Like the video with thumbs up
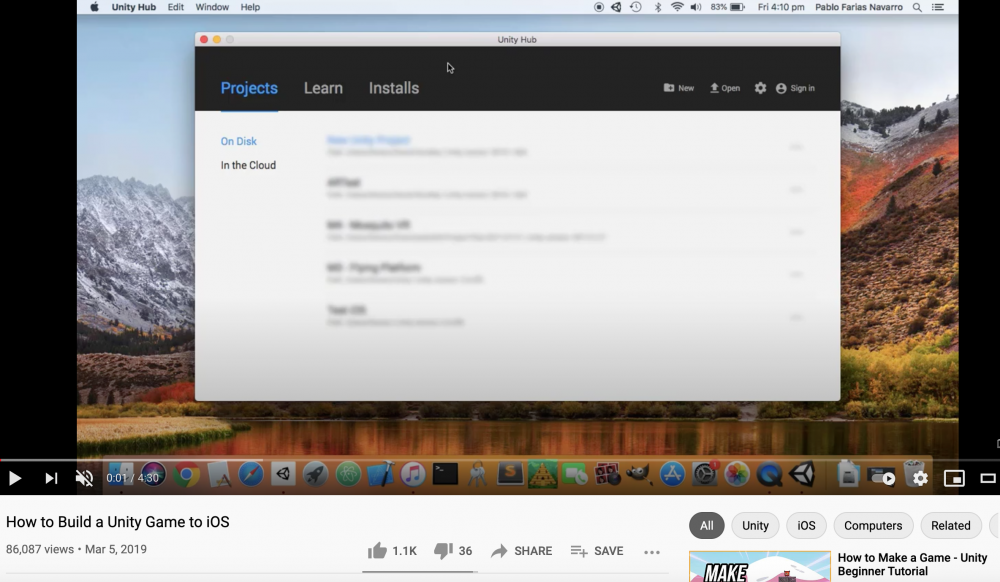This screenshot has width=1000, height=582. [x=378, y=550]
